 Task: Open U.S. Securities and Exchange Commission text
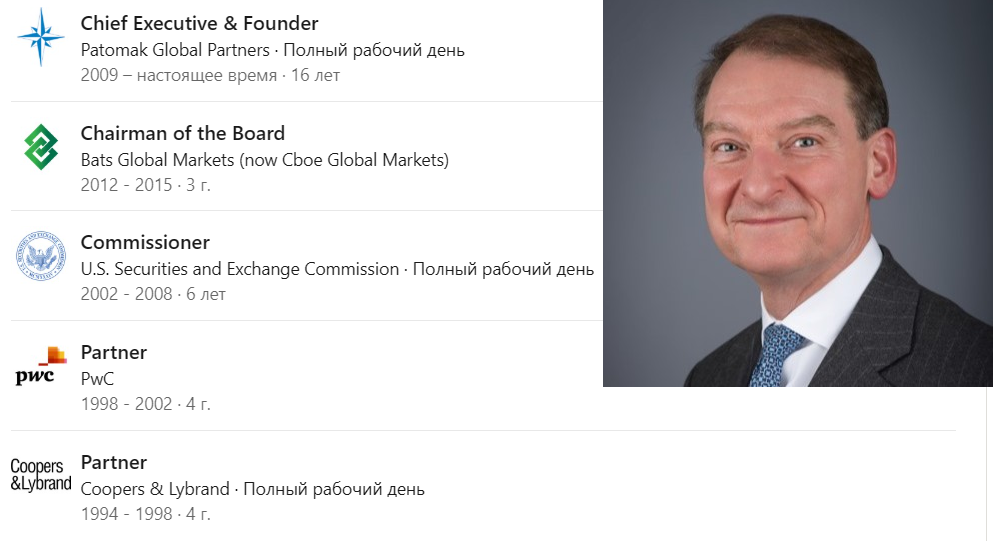pos(239,269)
